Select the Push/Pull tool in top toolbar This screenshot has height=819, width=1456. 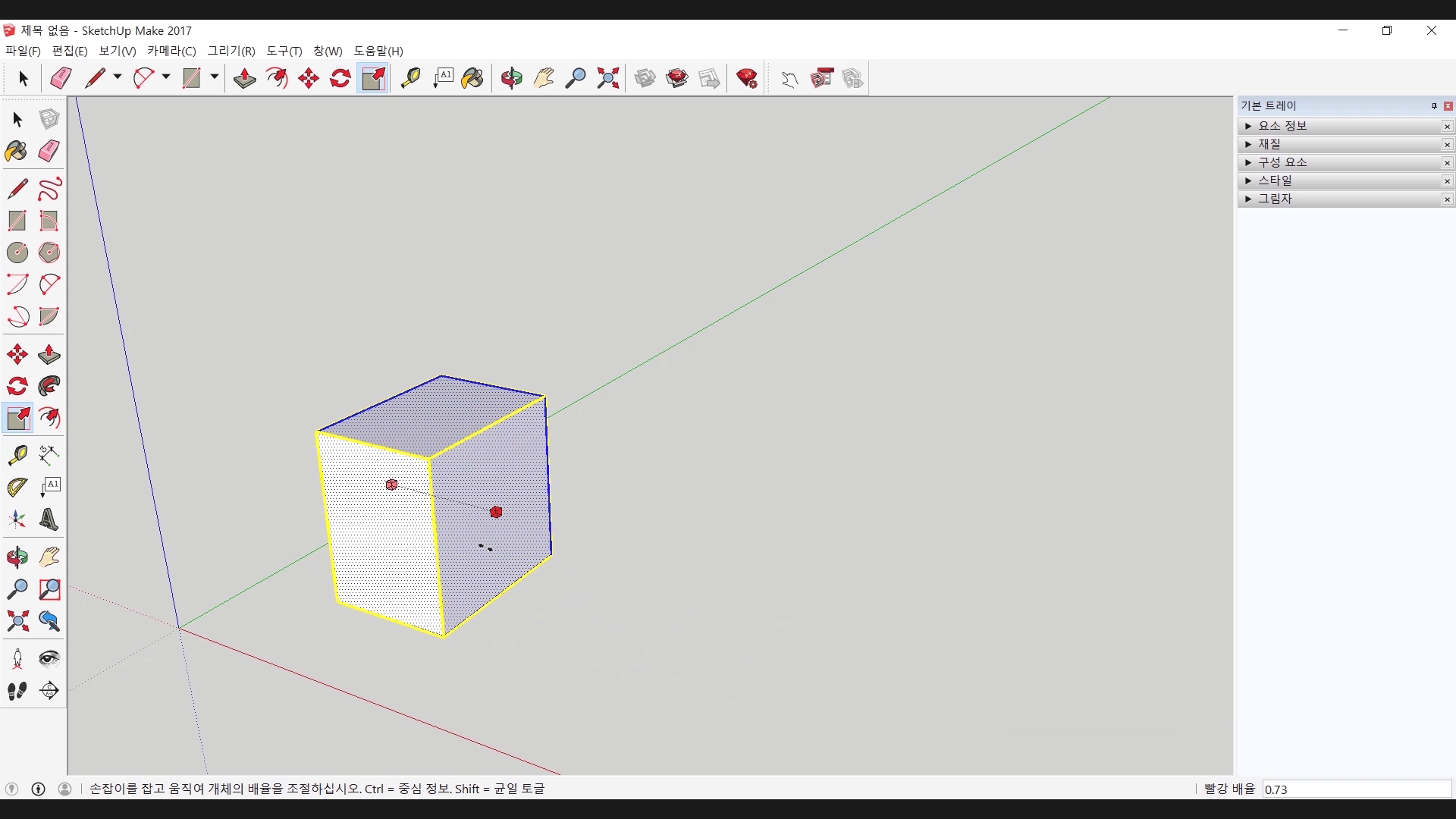click(244, 78)
